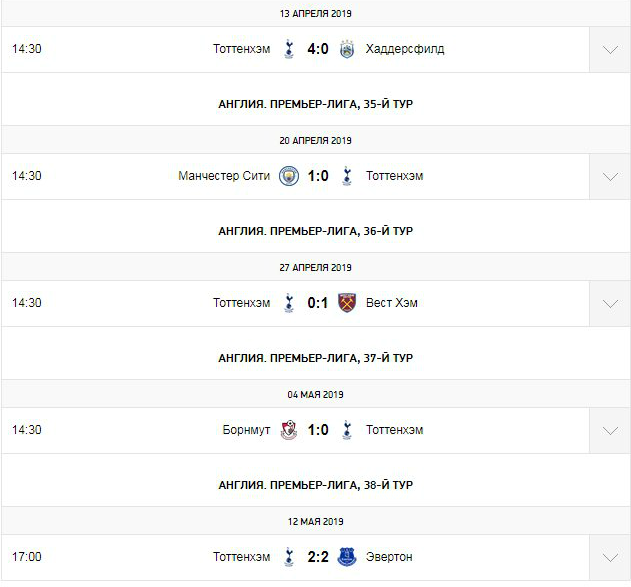Screen dimensions: 631x587
Task: Expand the Manchester City–Tottenham match row
Action: pos(610,176)
